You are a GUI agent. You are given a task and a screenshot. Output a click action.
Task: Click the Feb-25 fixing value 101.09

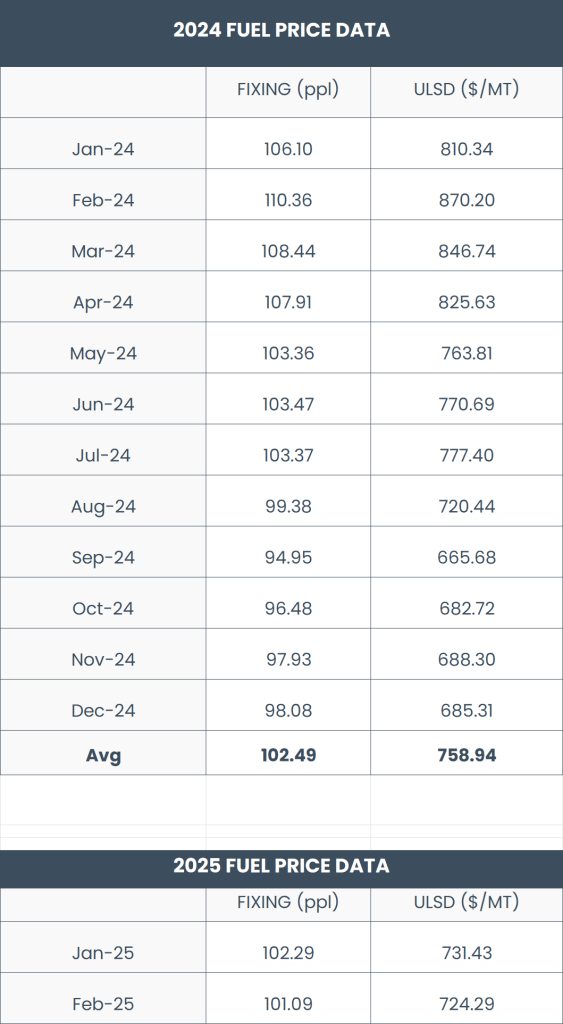coord(288,1003)
